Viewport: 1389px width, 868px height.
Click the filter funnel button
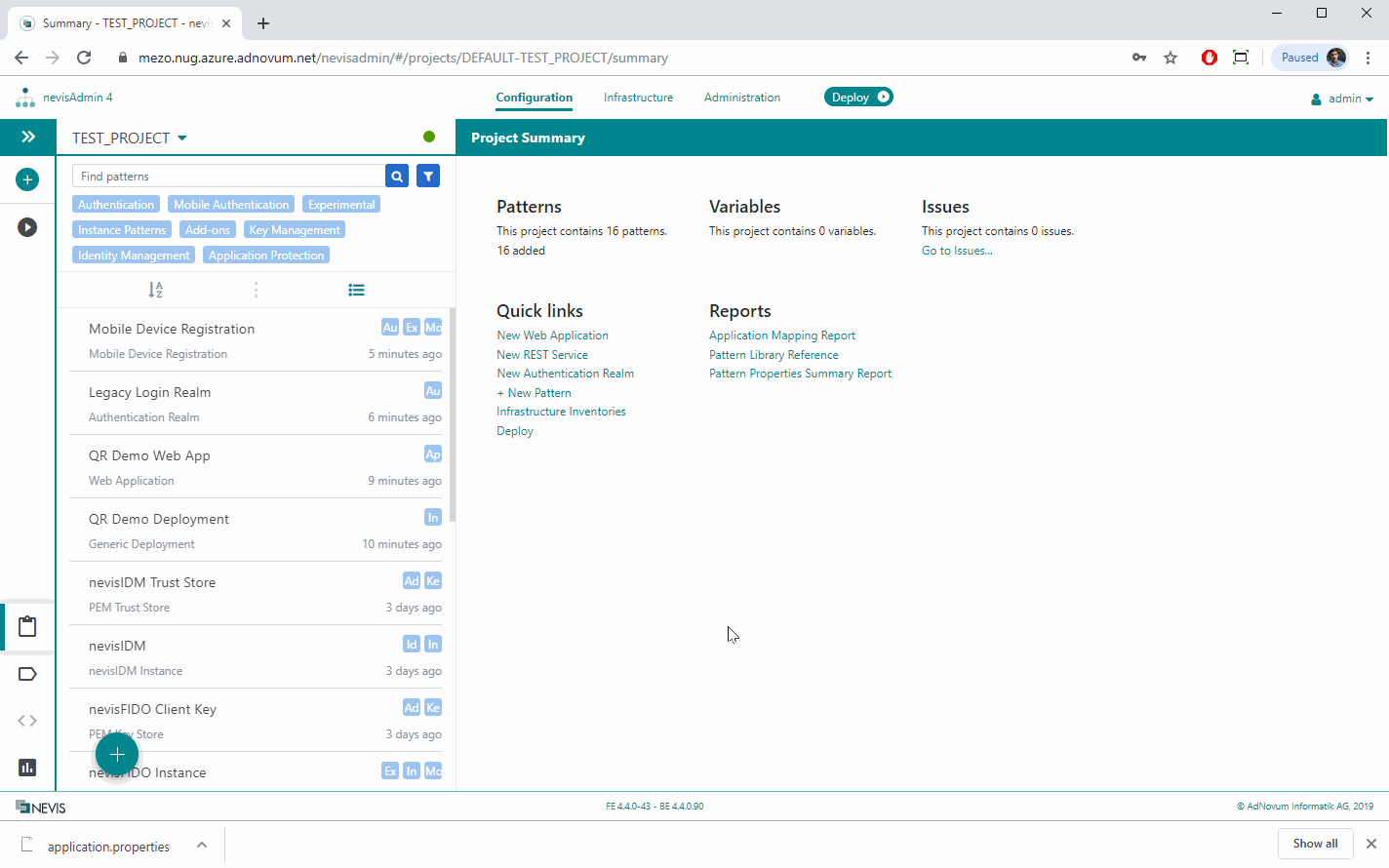(428, 176)
